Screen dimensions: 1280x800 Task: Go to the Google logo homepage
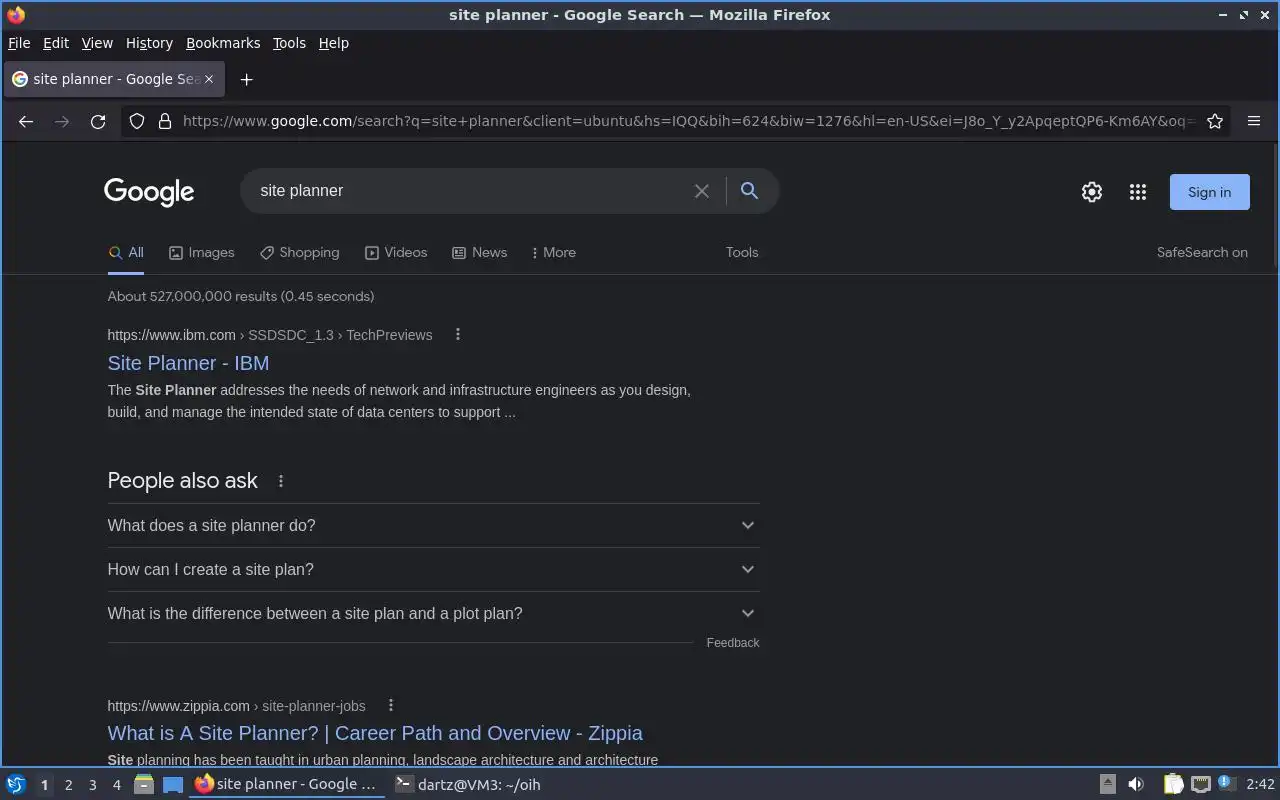[x=149, y=191]
